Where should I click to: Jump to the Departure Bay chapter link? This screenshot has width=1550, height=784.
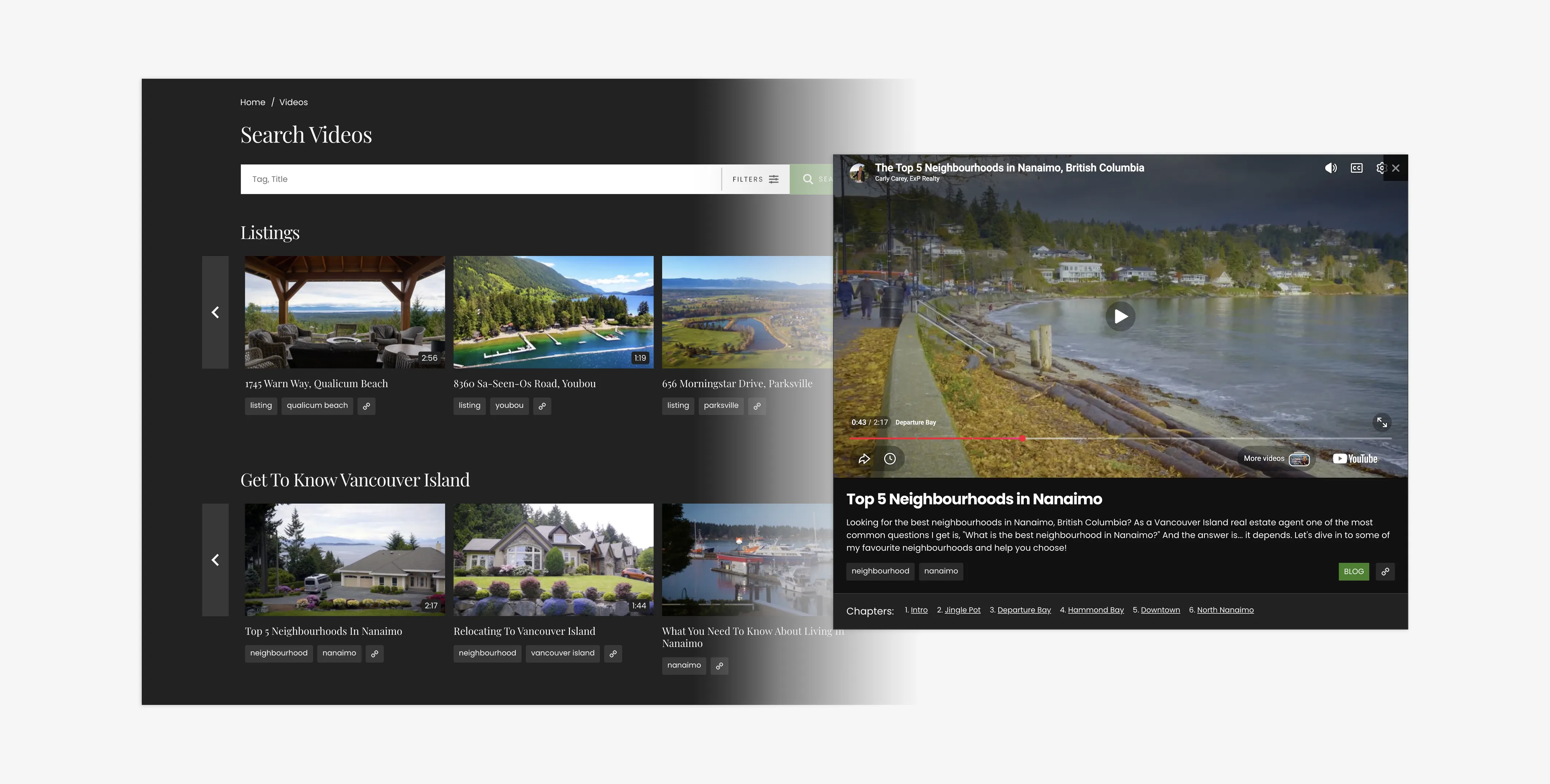[x=1024, y=610]
